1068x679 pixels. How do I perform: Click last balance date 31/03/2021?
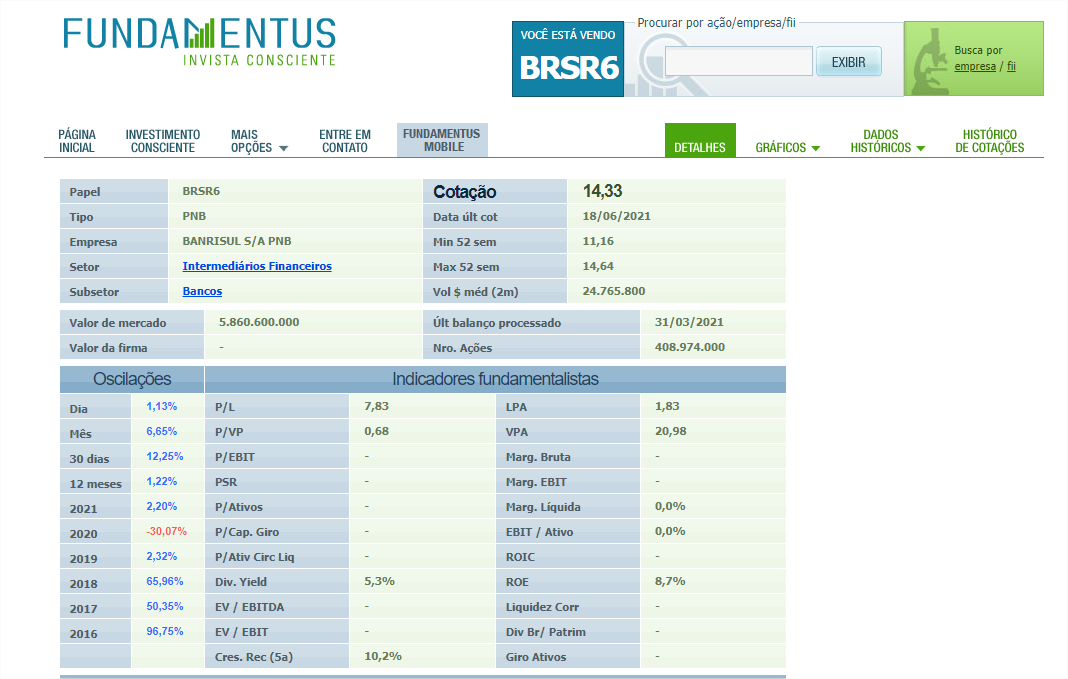(x=689, y=322)
